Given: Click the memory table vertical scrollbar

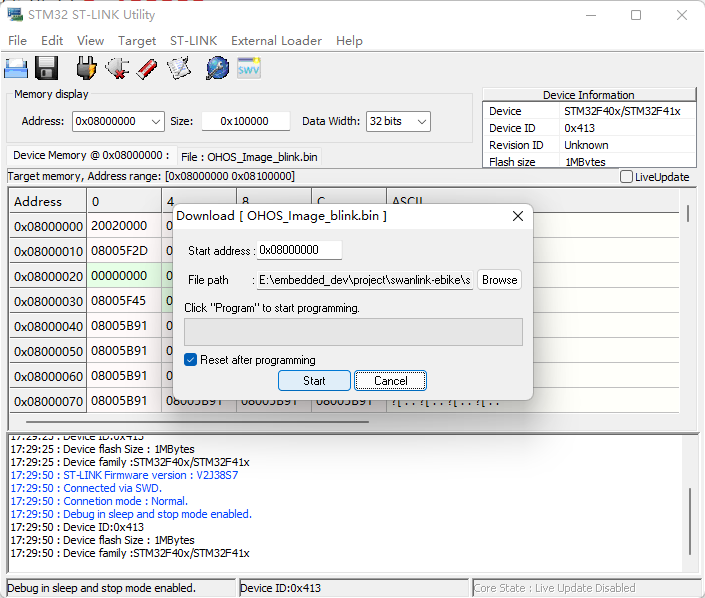Looking at the screenshot, I should click(x=688, y=214).
